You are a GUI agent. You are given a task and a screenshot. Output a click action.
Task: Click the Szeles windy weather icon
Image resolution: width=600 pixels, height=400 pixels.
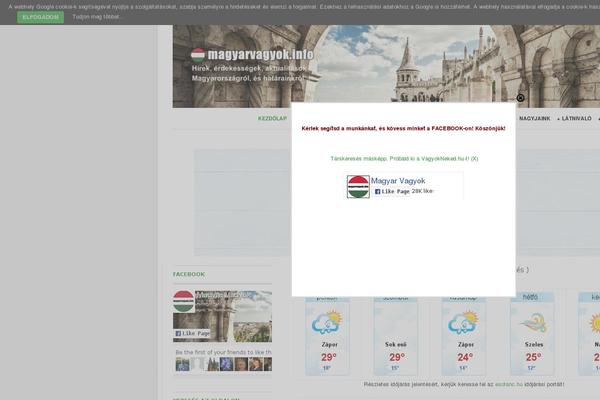point(533,323)
